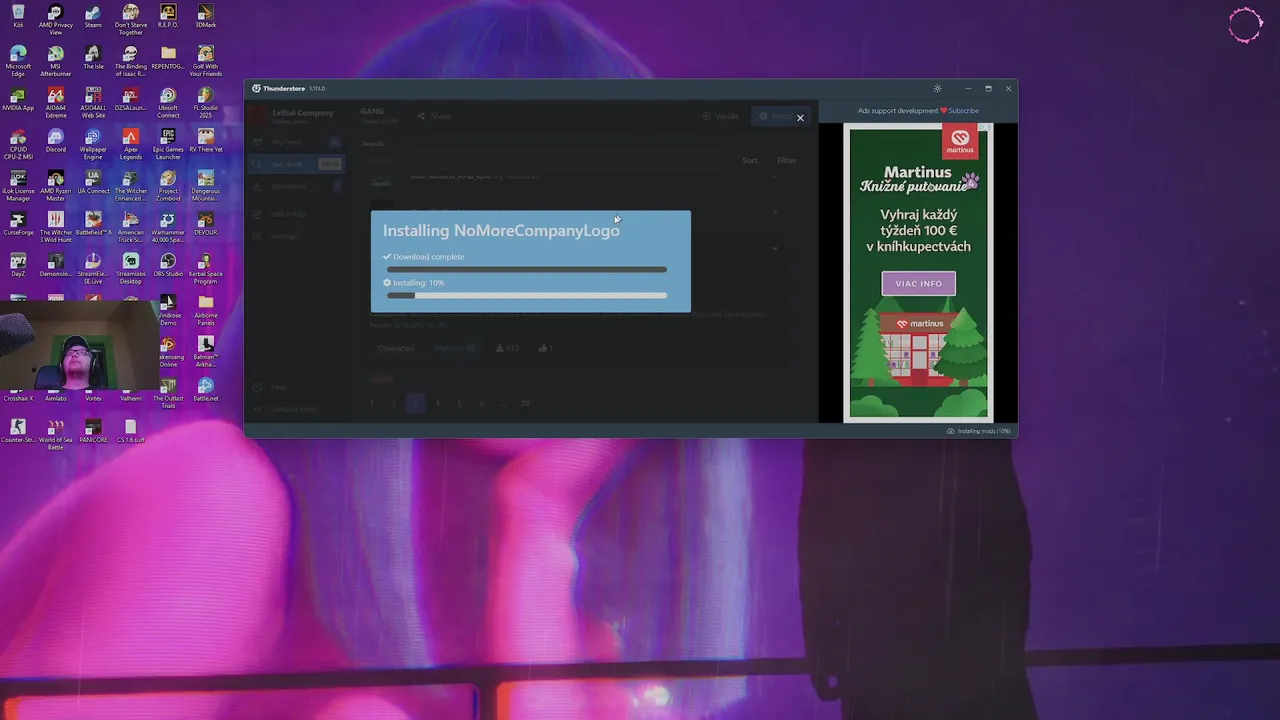Open the AMD Privacy View desktop icon
1280x720 pixels.
[55, 20]
